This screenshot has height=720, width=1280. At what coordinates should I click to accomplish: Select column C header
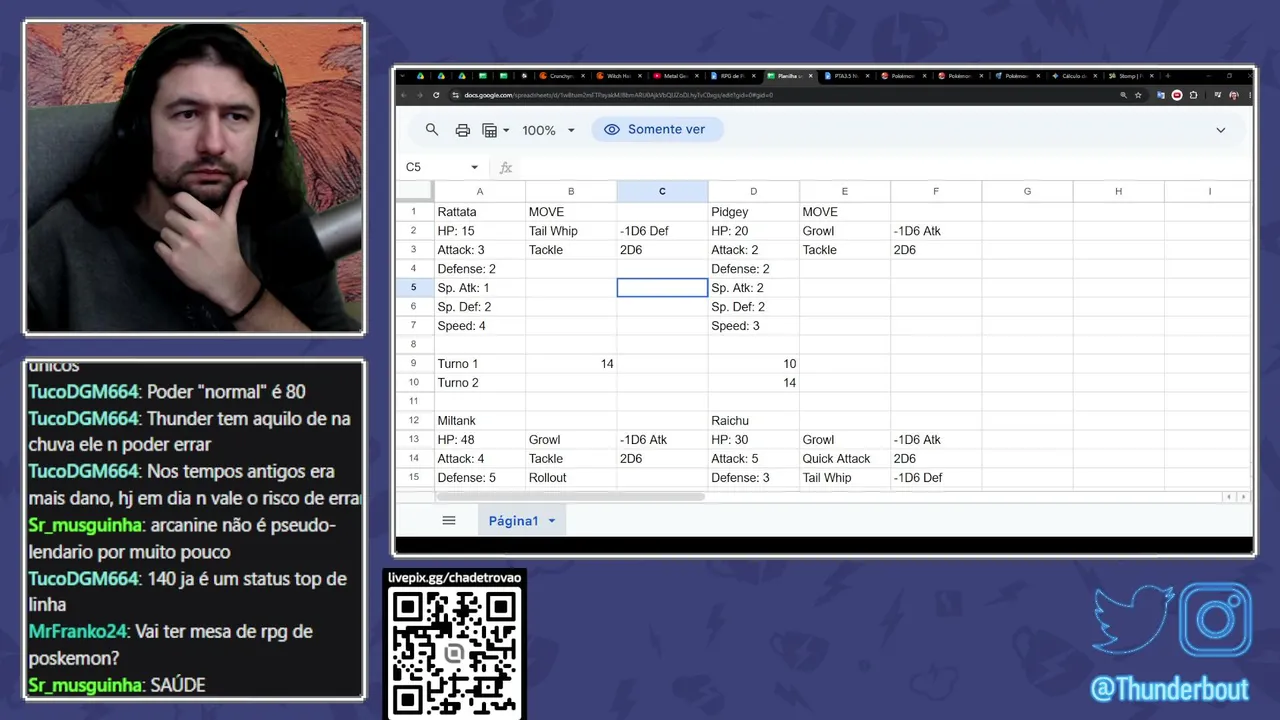[x=662, y=191]
